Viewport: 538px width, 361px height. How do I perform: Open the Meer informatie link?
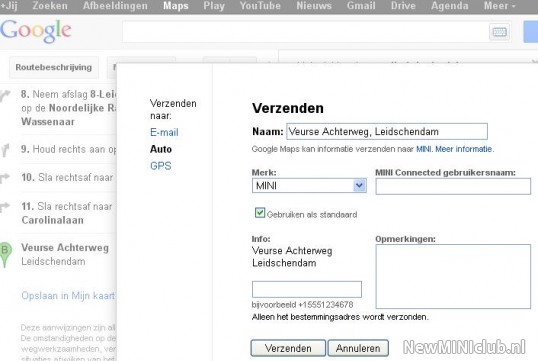(x=464, y=149)
